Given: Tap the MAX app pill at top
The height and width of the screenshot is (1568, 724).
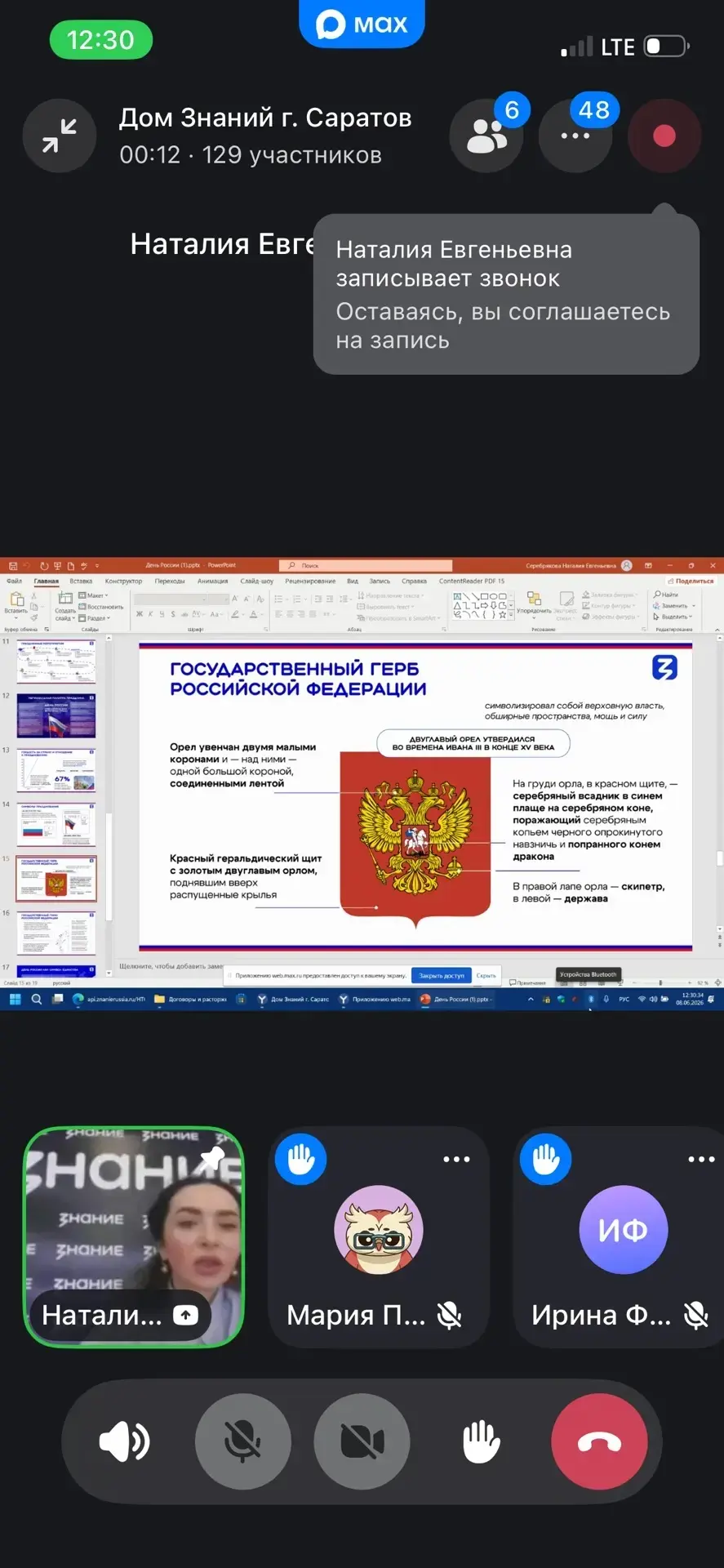Looking at the screenshot, I should 362,24.
